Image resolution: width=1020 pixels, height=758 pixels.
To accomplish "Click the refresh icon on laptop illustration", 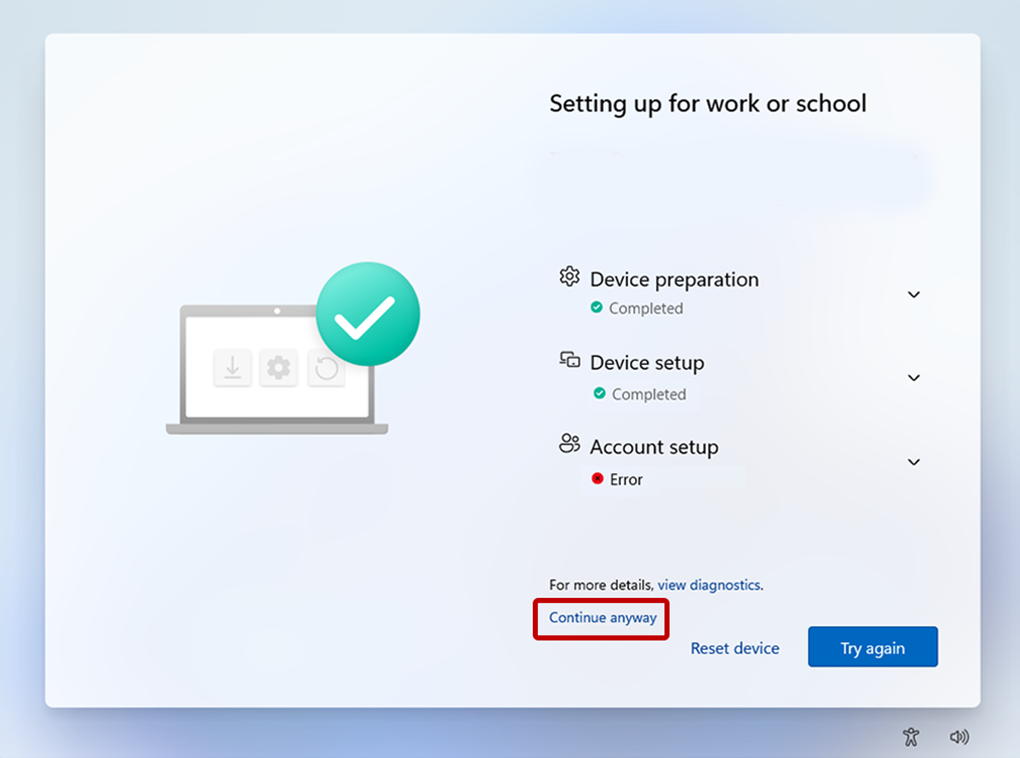I will pyautogui.click(x=326, y=369).
